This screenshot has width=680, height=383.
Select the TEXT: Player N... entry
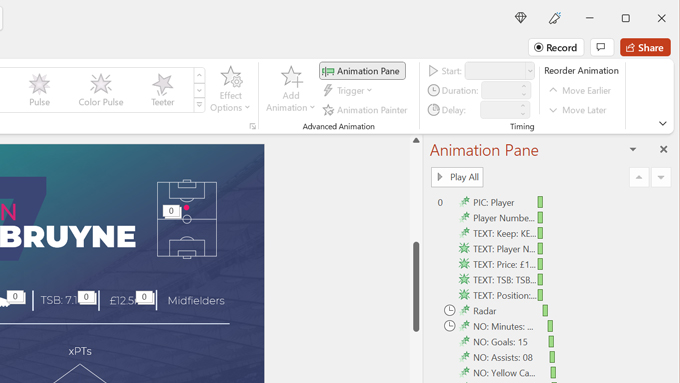point(504,249)
